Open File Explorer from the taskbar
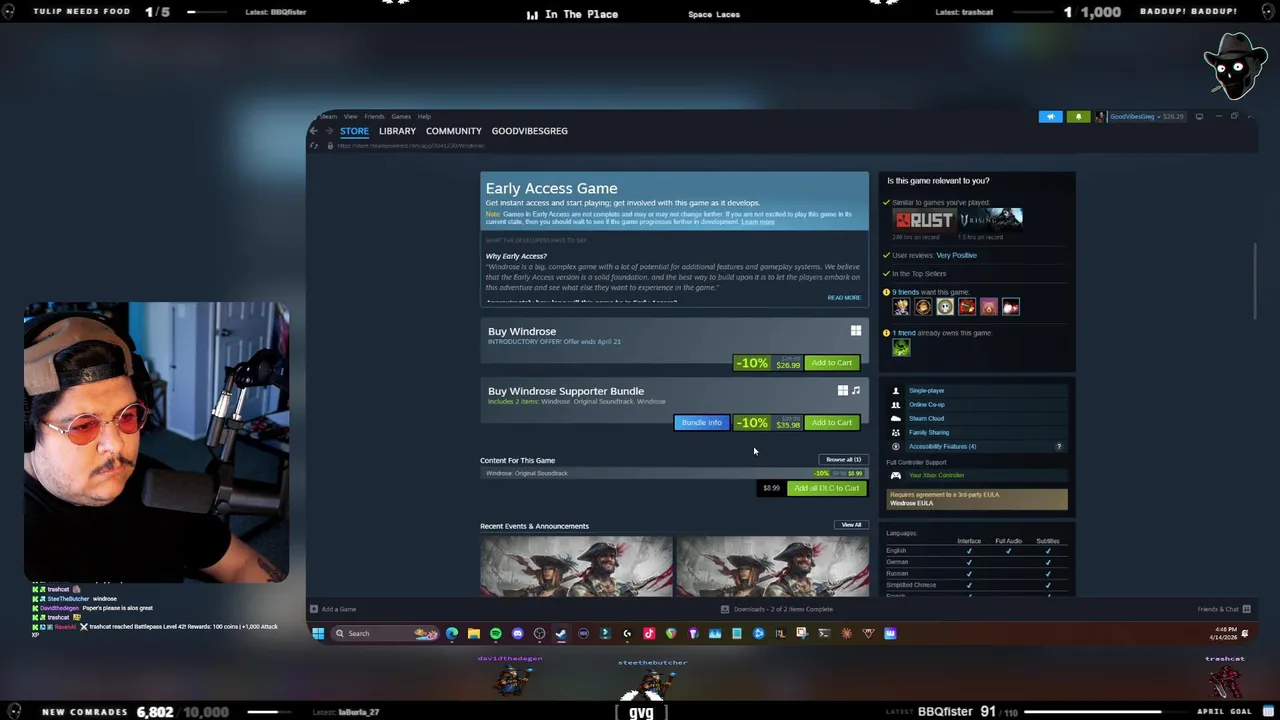This screenshot has height=720, width=1280. pos(474,633)
